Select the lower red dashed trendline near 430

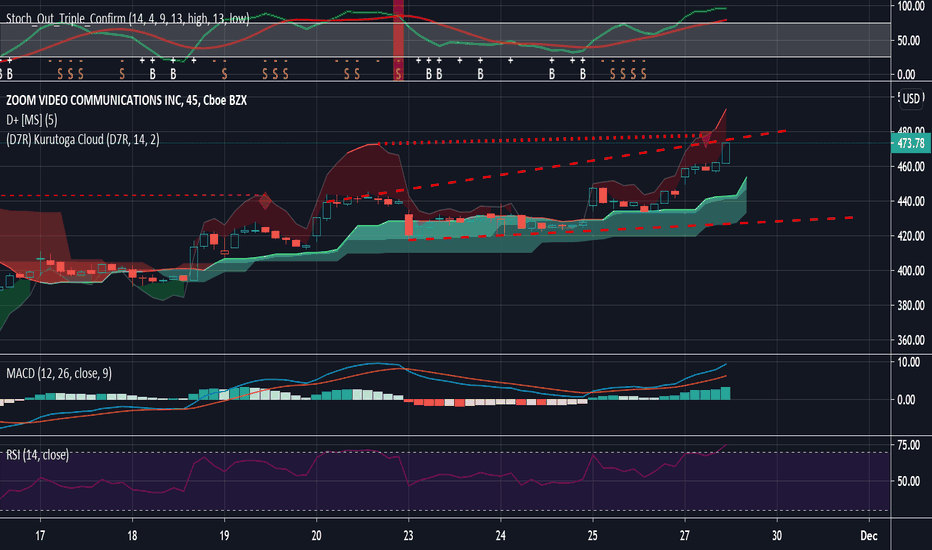(630, 228)
